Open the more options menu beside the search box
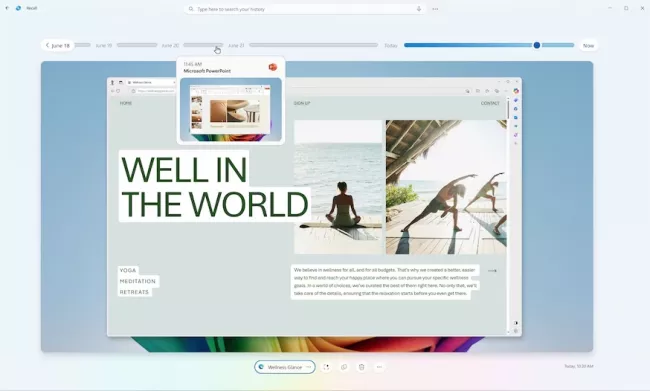This screenshot has height=391, width=650. click(435, 9)
